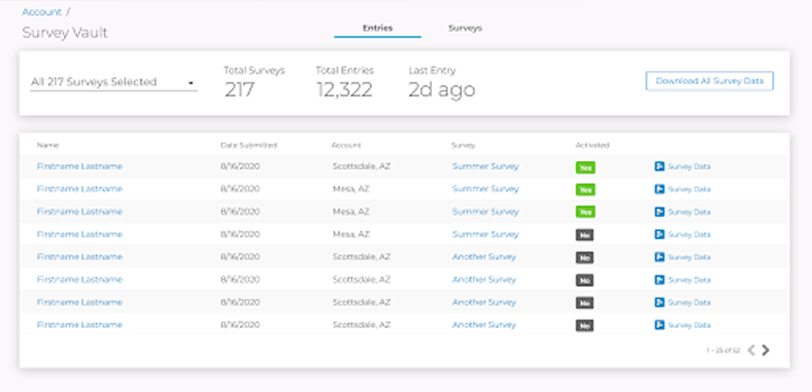The height and width of the screenshot is (392, 812).
Task: Click Download All Survey Data button
Action: coord(709,81)
